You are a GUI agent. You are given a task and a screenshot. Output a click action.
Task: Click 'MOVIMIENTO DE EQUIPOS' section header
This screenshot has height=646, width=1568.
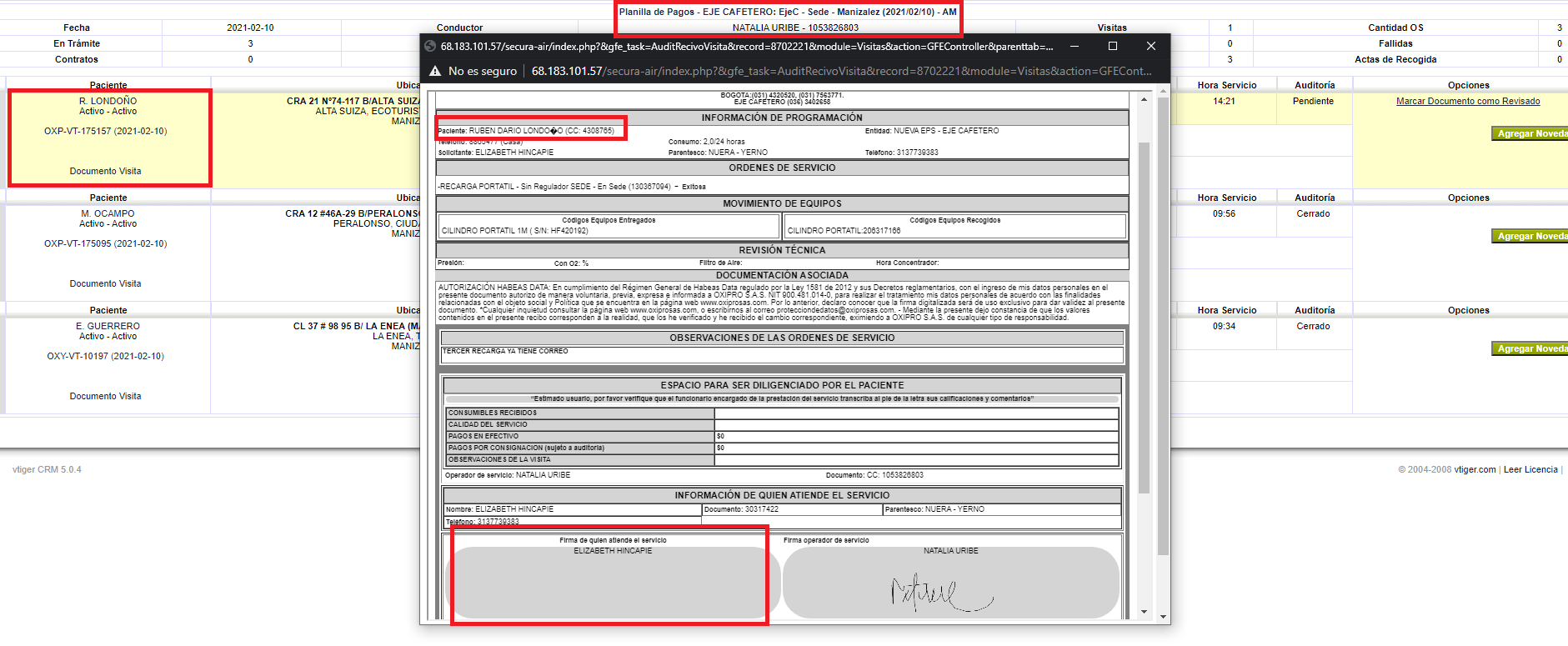[x=782, y=204]
